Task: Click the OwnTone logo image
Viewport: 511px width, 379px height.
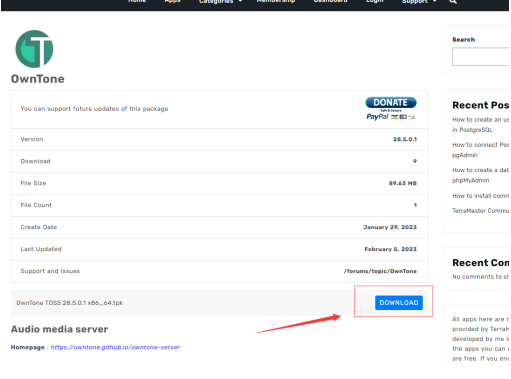Action: point(34,49)
